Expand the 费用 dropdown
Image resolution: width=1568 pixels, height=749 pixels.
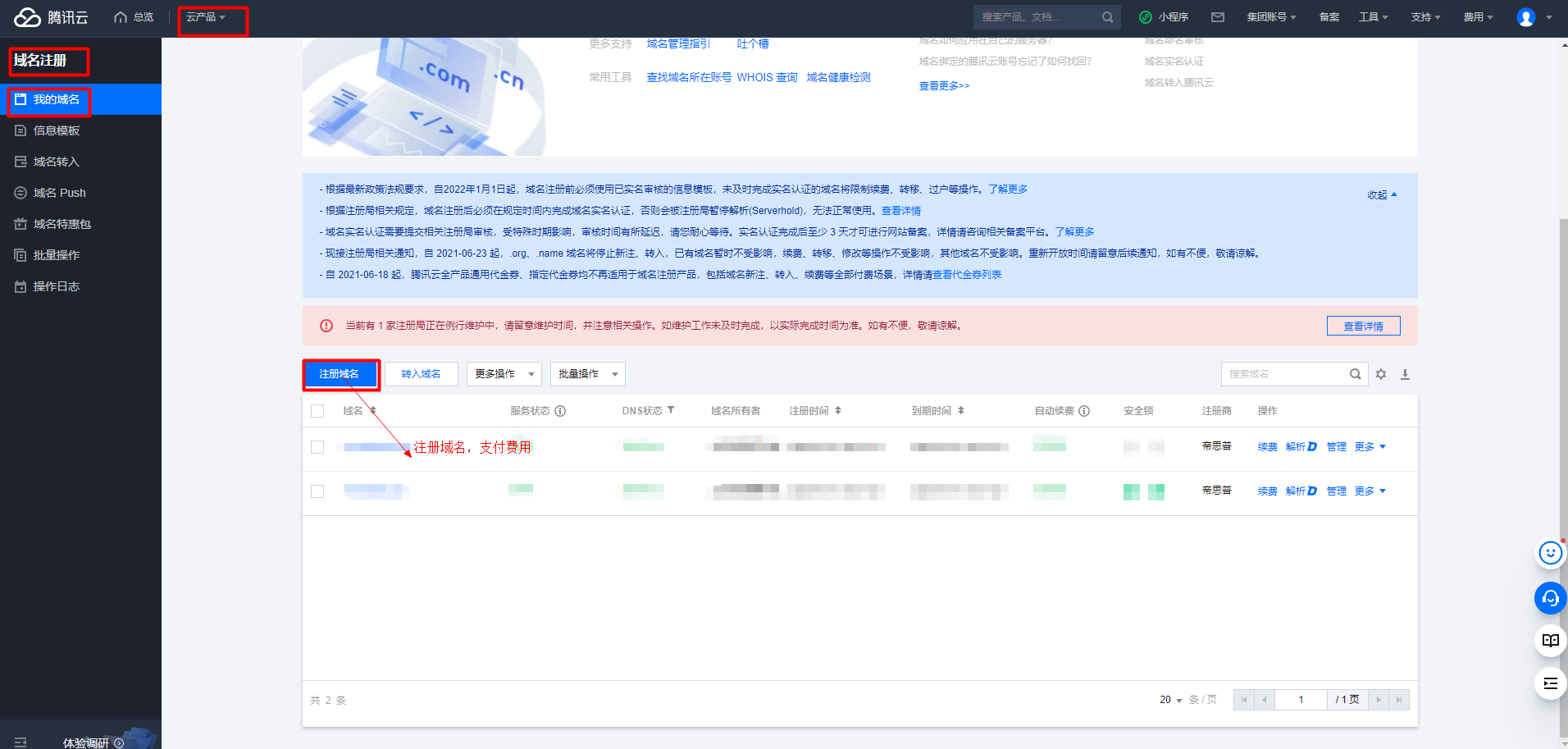pos(1478,17)
